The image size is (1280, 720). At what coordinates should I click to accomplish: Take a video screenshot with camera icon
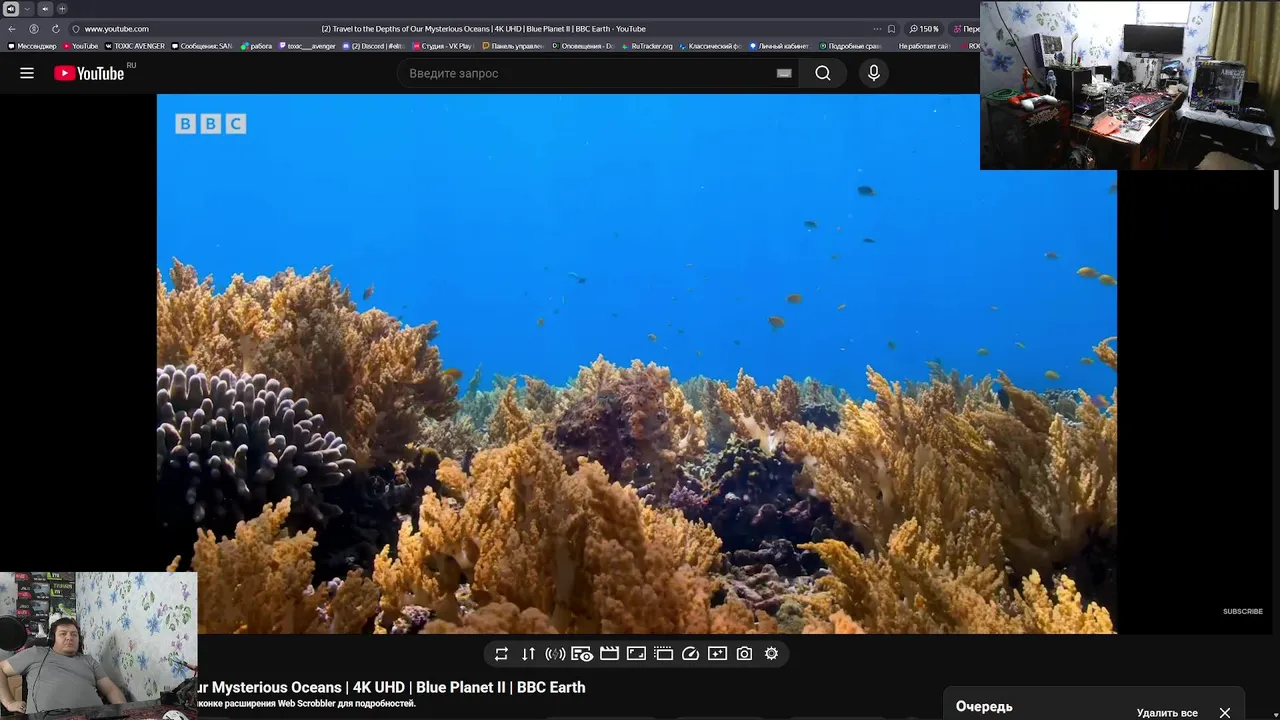point(744,654)
